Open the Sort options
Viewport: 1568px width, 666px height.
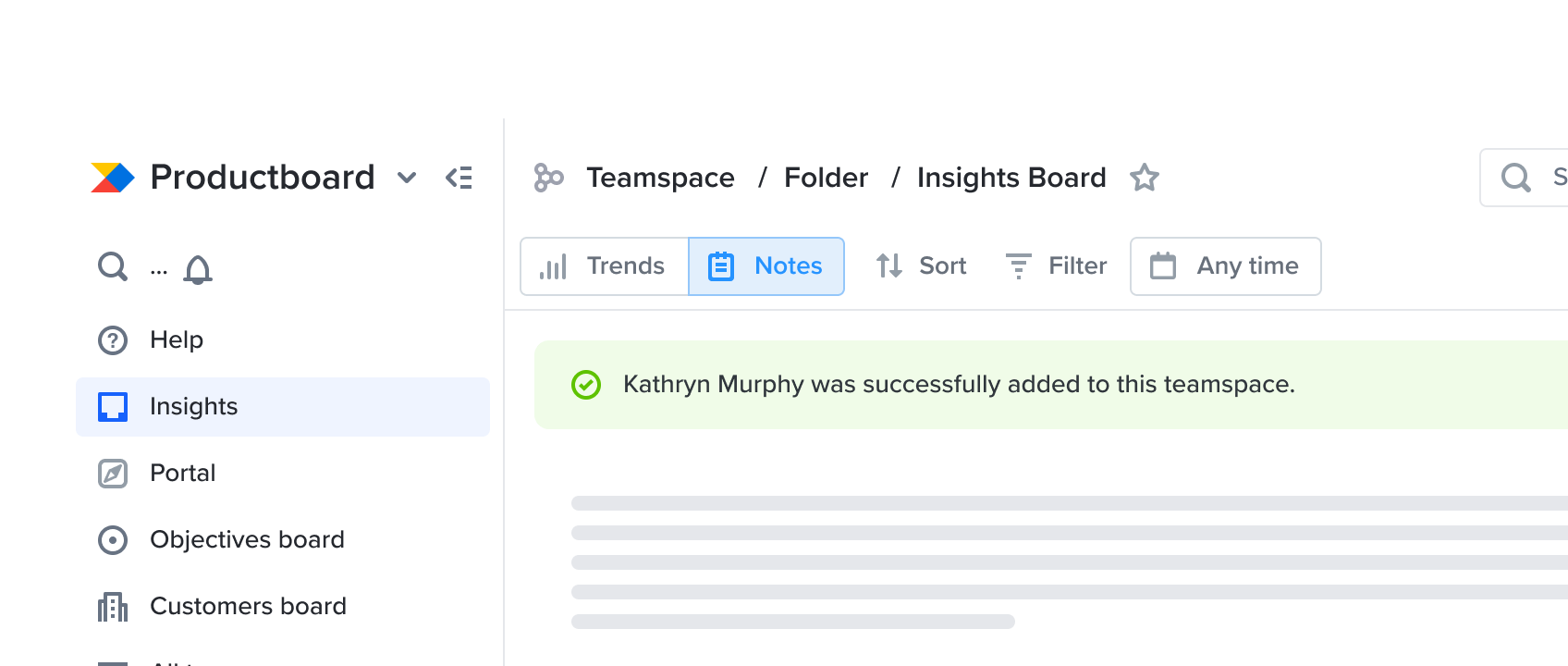click(x=921, y=266)
